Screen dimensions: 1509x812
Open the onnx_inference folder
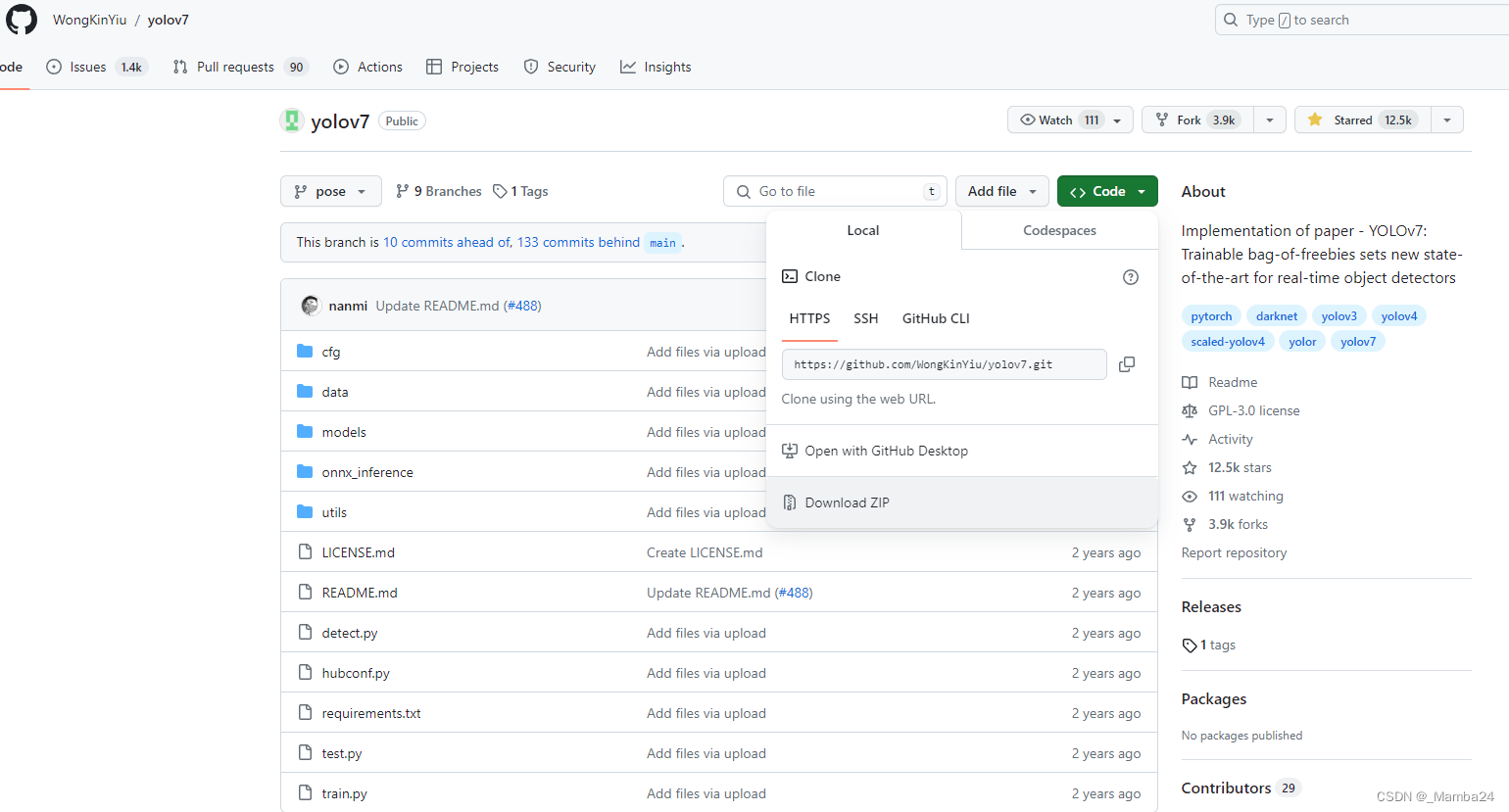coord(367,472)
